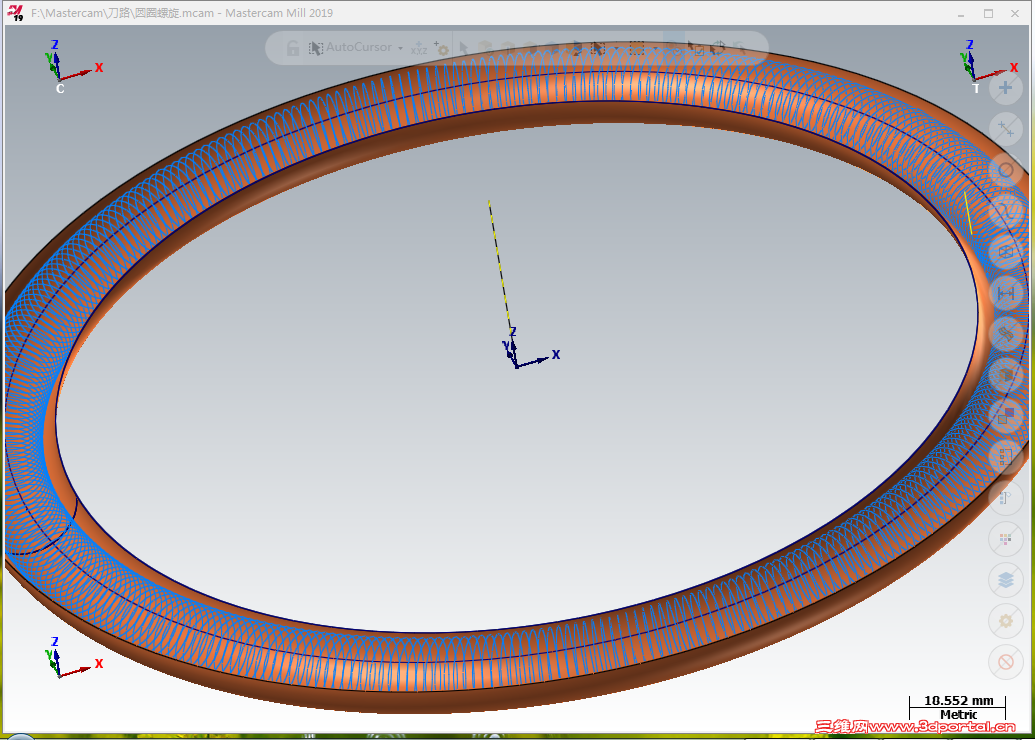Click the third solid cube selection icon

tap(529, 48)
